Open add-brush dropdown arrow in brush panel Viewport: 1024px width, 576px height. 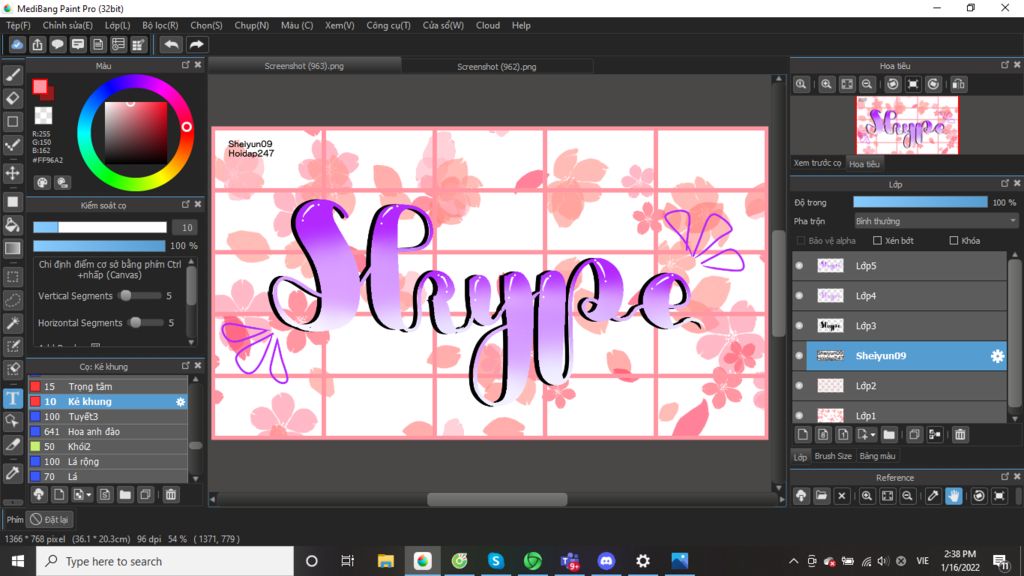click(89, 495)
